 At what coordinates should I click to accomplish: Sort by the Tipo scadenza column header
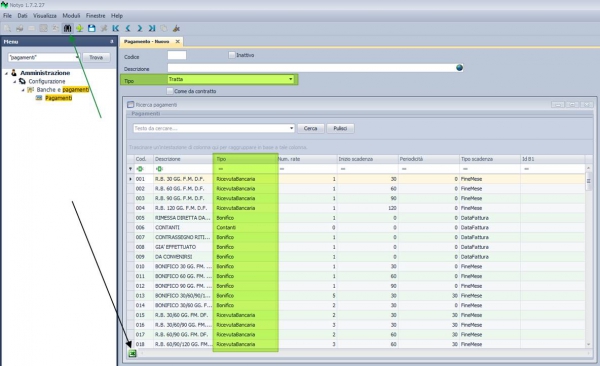pos(490,159)
